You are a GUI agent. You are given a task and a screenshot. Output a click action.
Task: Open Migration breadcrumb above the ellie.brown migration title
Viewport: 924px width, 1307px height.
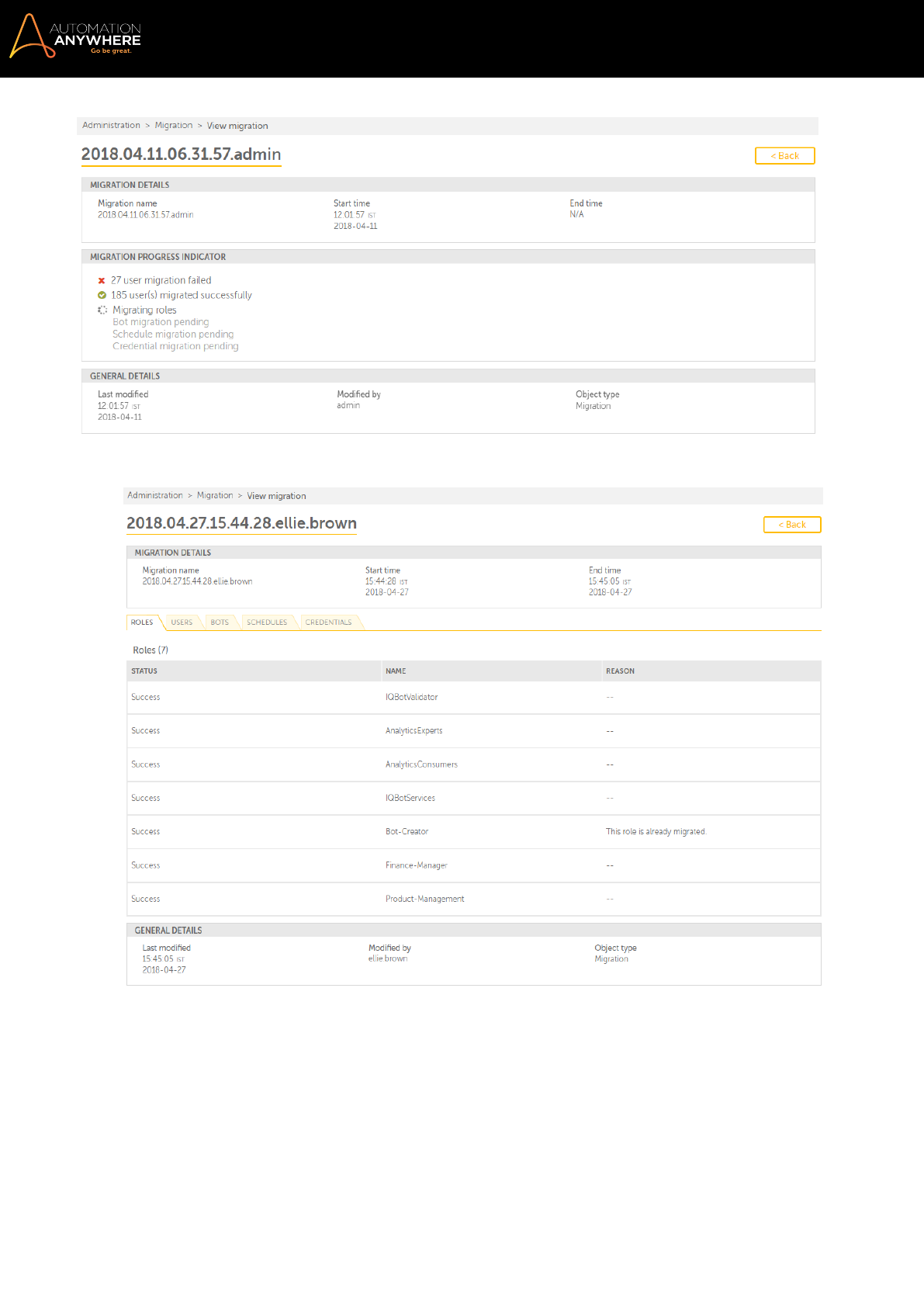(x=215, y=496)
